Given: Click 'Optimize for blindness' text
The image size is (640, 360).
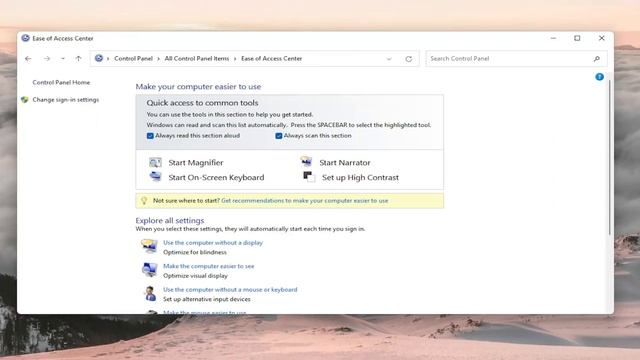Looking at the screenshot, I should (195, 252).
